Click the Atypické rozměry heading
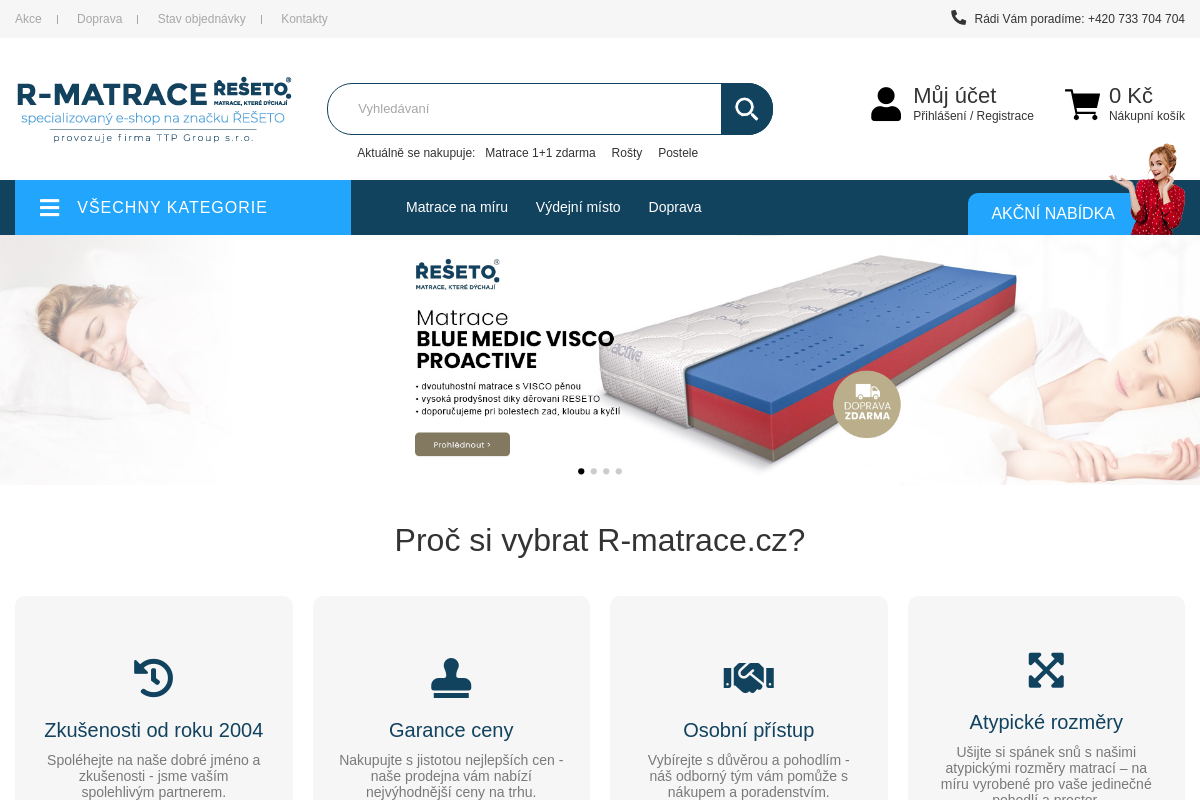The width and height of the screenshot is (1200, 800). click(1046, 722)
